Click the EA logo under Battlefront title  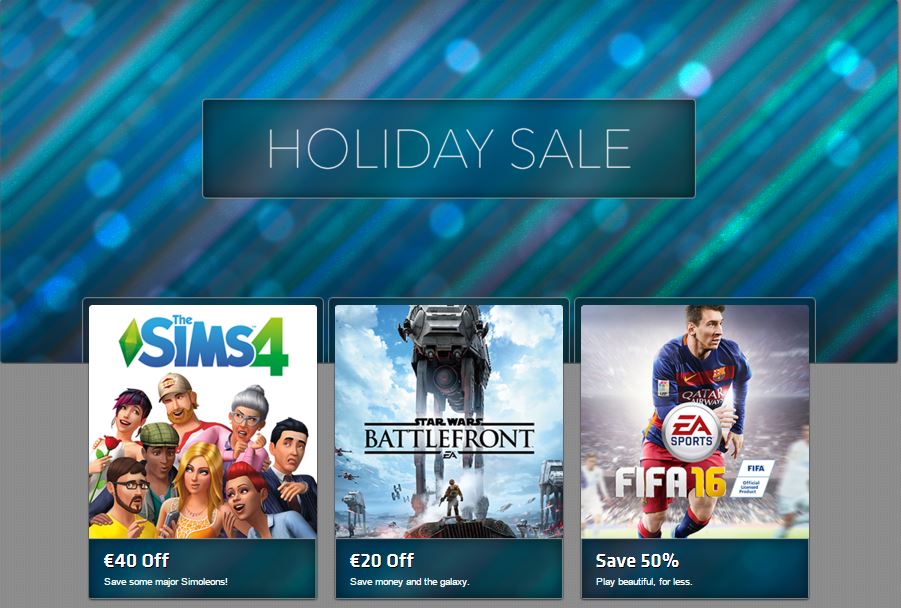[449, 455]
